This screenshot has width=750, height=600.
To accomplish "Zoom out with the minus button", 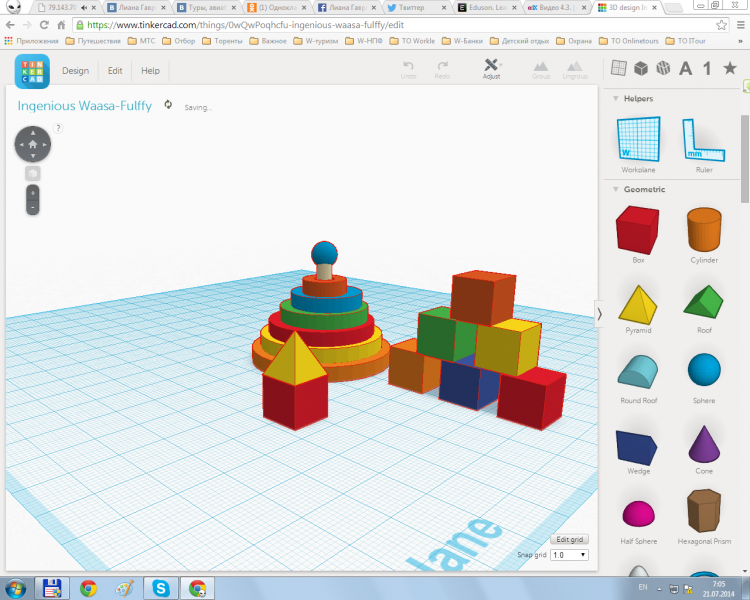I will (33, 208).
